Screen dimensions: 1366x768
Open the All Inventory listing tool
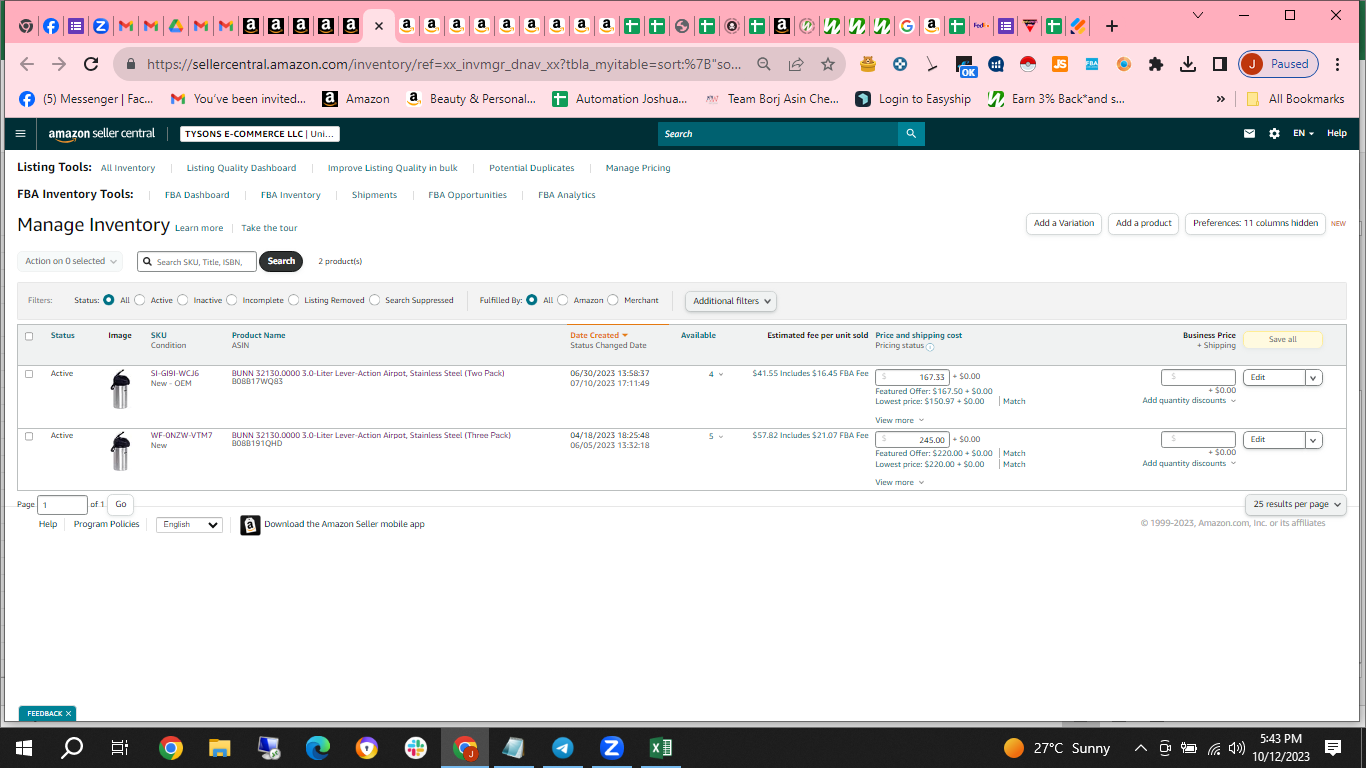pyautogui.click(x=128, y=168)
